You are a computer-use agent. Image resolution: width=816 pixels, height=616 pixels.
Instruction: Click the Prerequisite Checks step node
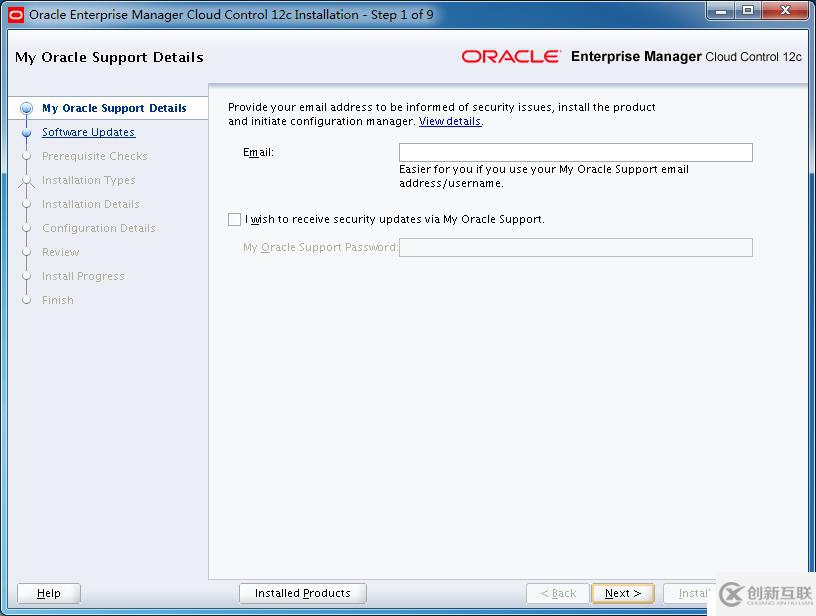(25, 156)
